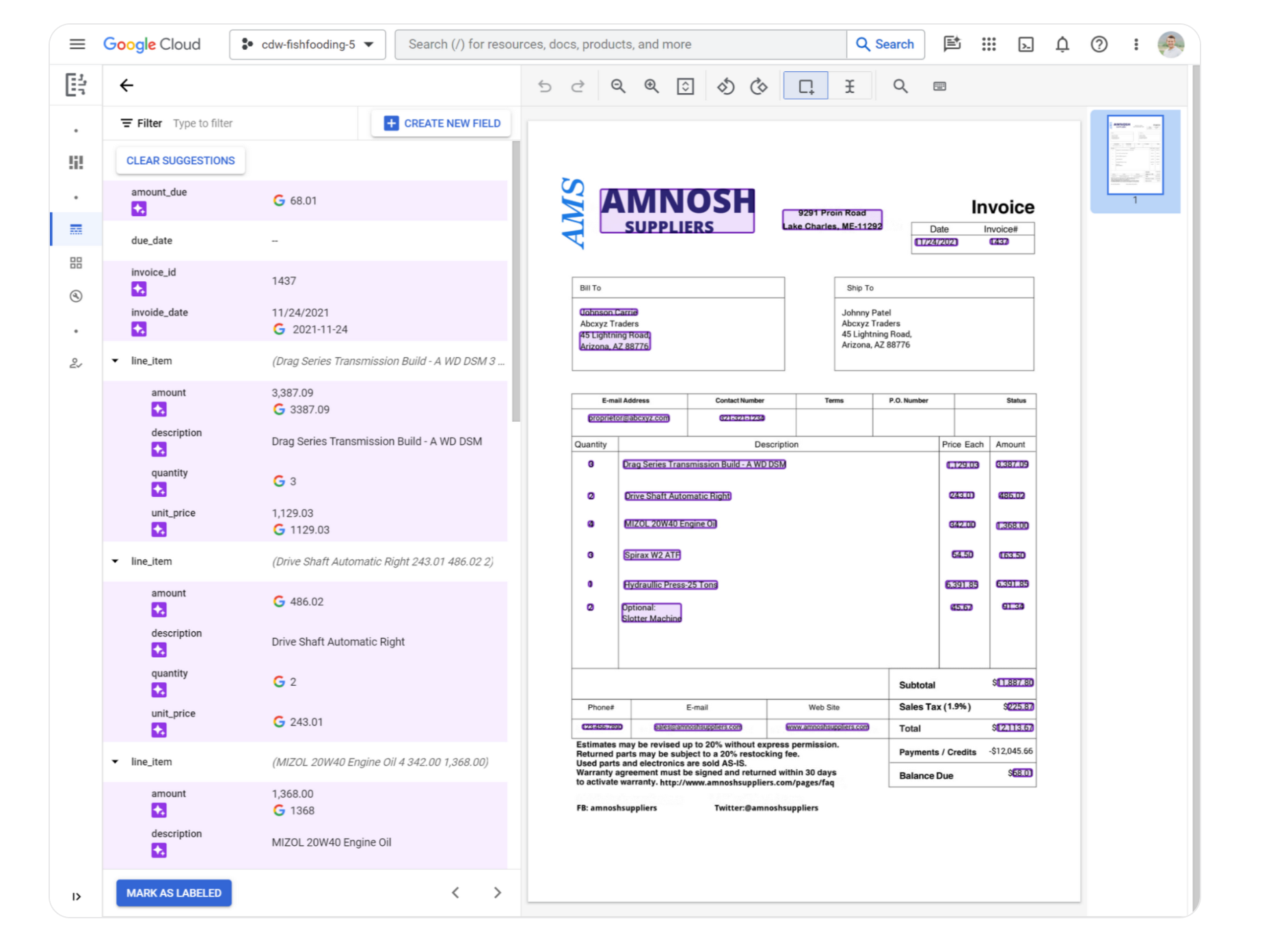The height and width of the screenshot is (945, 1288).
Task: Open the user account avatar
Action: tap(1170, 44)
